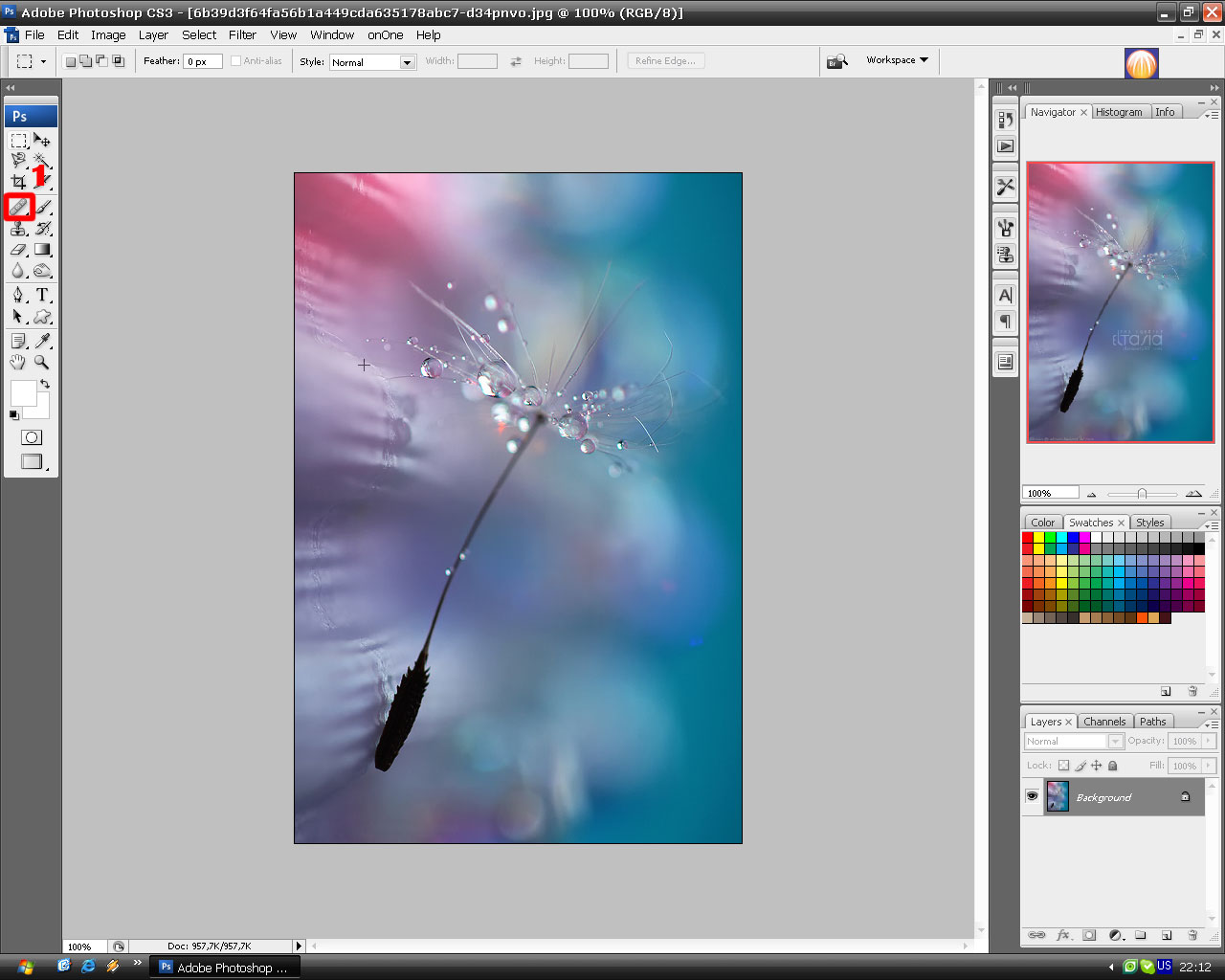Screen dimensions: 1225x980
Task: Select the Healing Brush tool
Action: (x=19, y=207)
